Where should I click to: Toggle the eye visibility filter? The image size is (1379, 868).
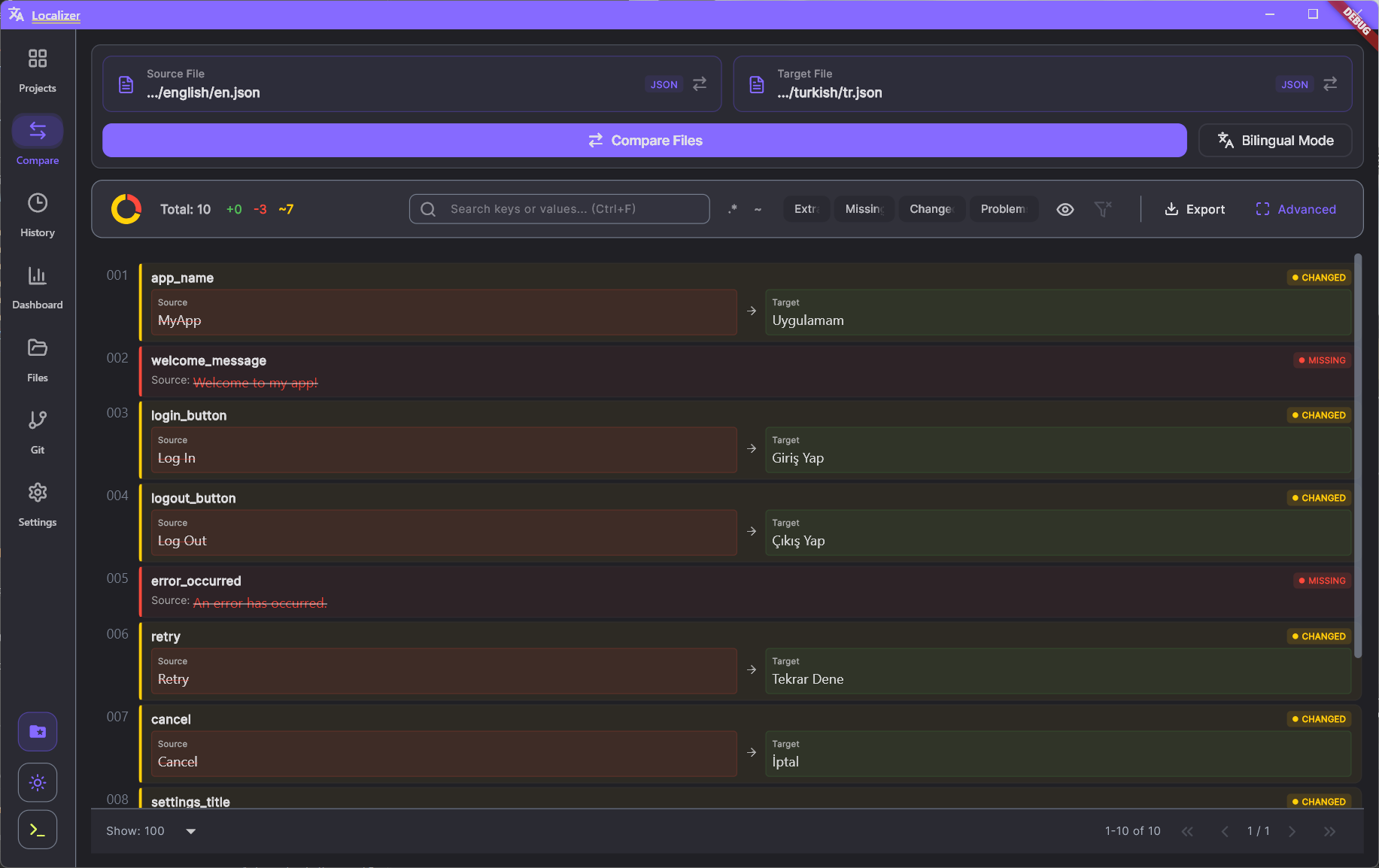point(1065,209)
